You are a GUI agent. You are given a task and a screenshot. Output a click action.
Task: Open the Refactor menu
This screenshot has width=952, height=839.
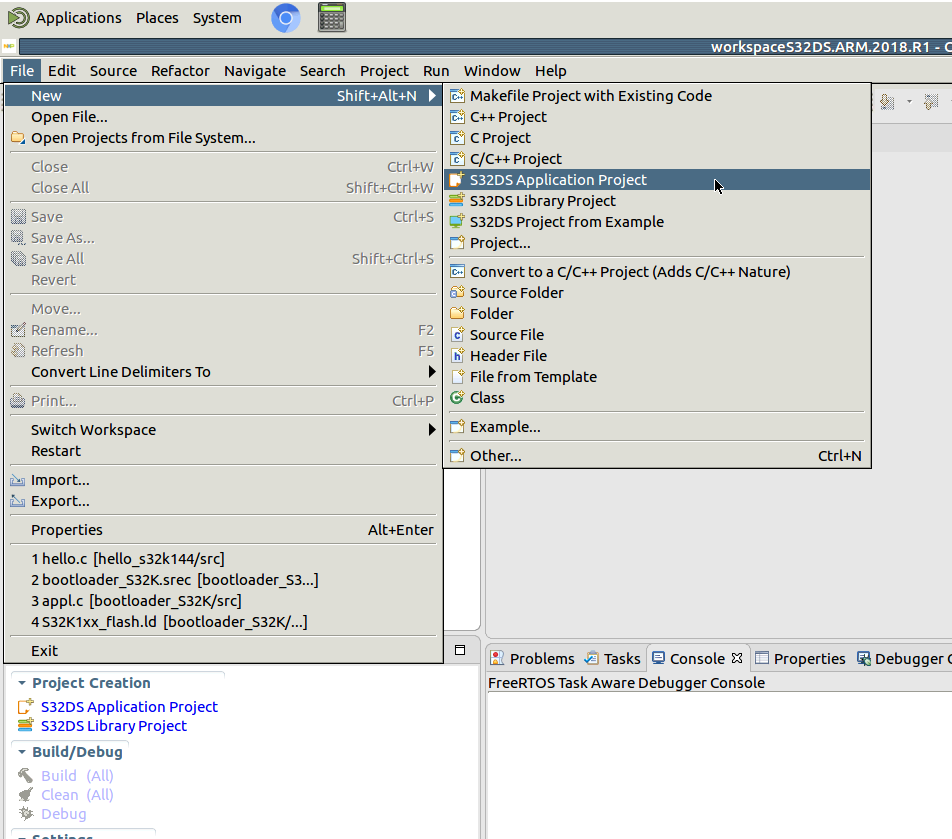pos(180,71)
